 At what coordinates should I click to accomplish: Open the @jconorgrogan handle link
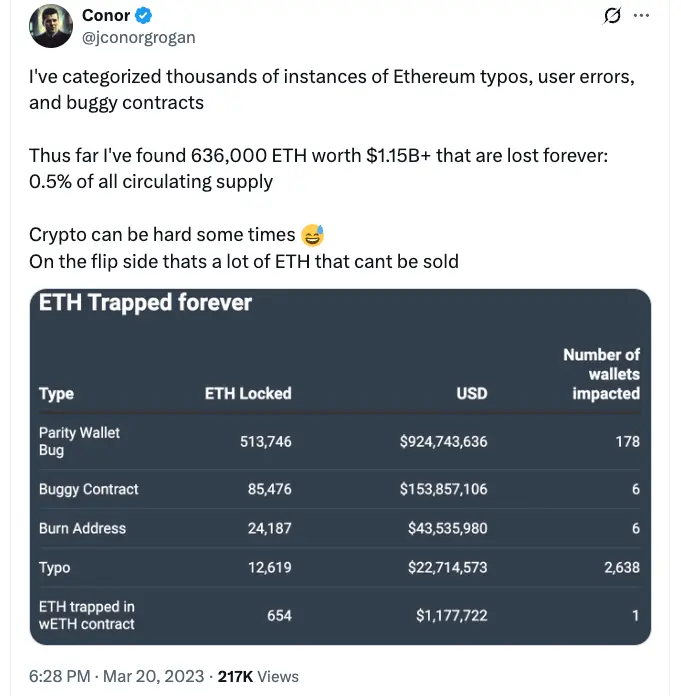tap(138, 37)
